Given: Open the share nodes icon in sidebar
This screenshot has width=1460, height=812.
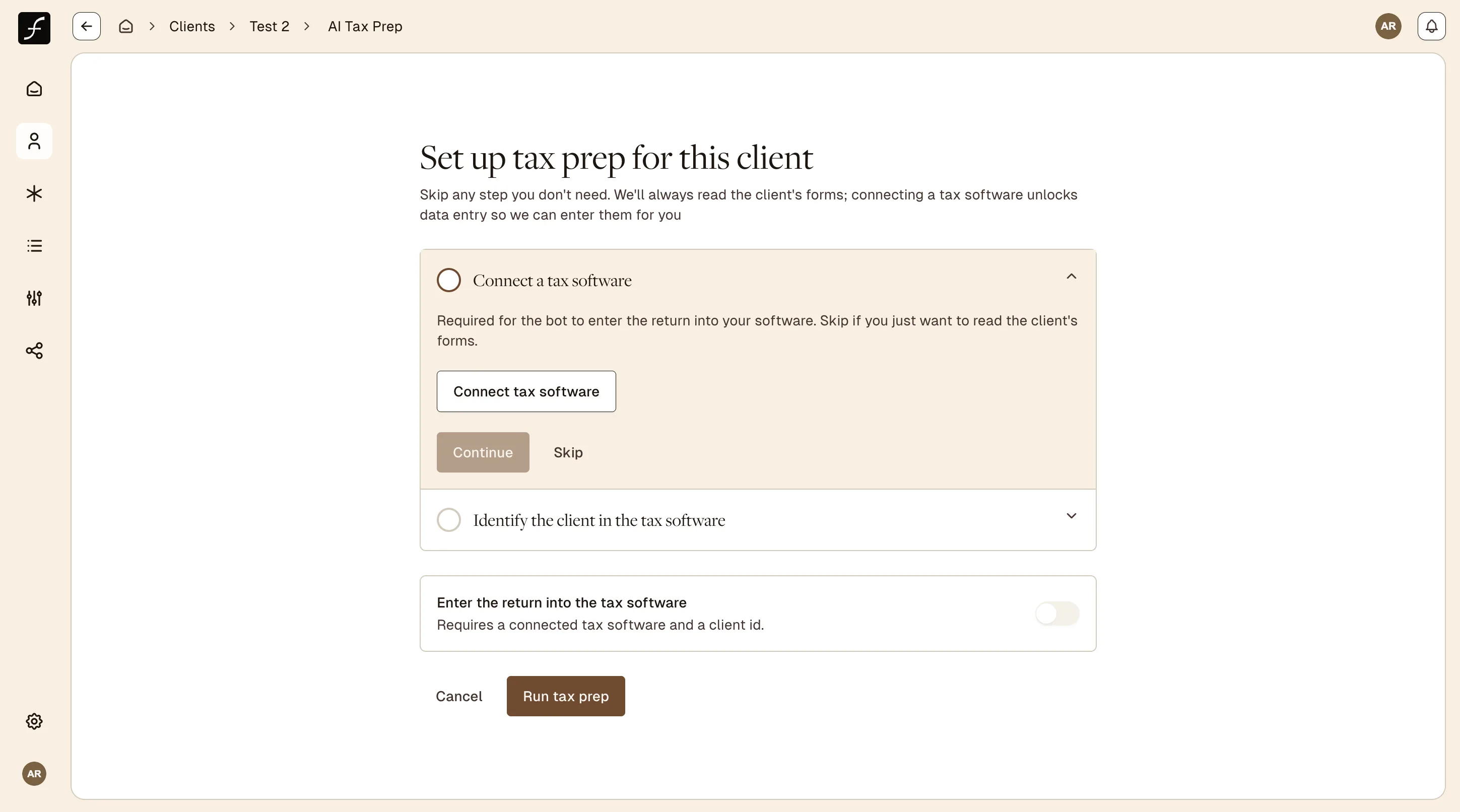Looking at the screenshot, I should (x=34, y=350).
